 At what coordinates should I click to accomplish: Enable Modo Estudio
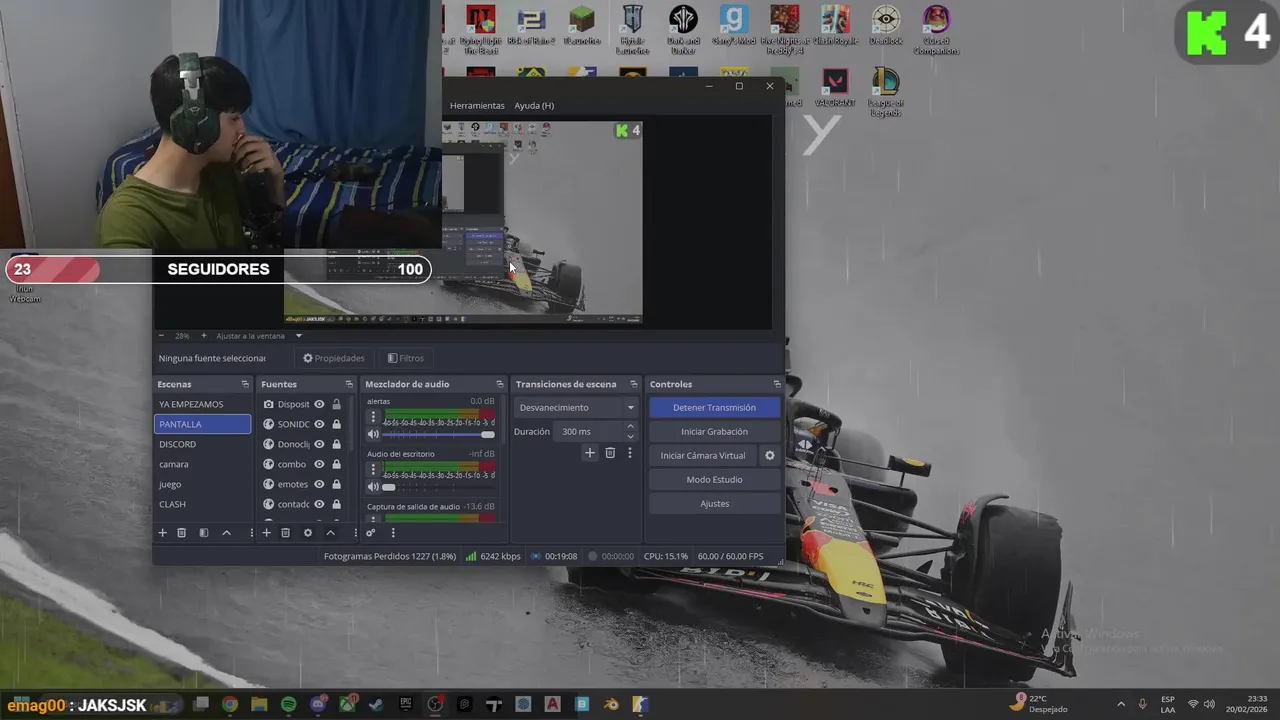coord(714,480)
